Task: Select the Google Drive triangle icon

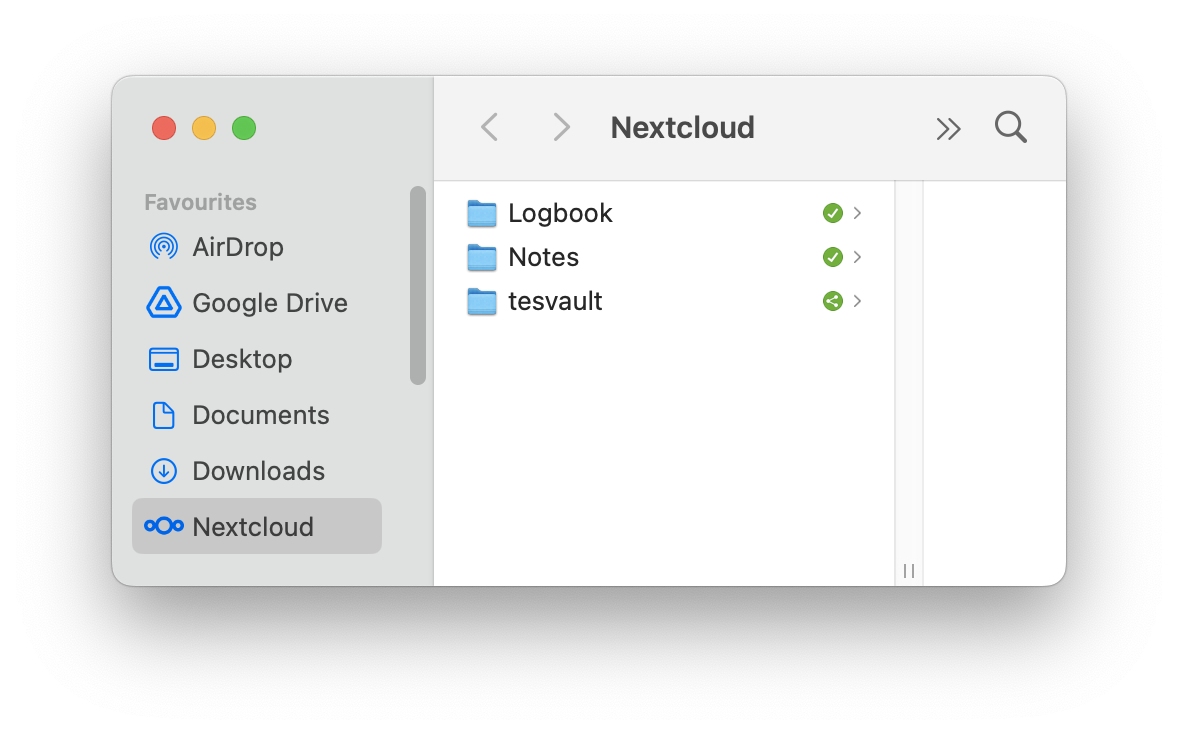Action: click(164, 303)
